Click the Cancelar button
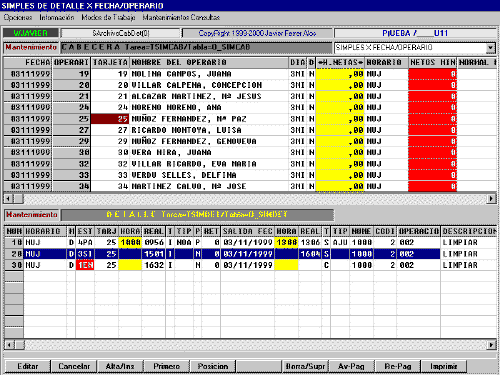The width and height of the screenshot is (500, 375). 74,366
